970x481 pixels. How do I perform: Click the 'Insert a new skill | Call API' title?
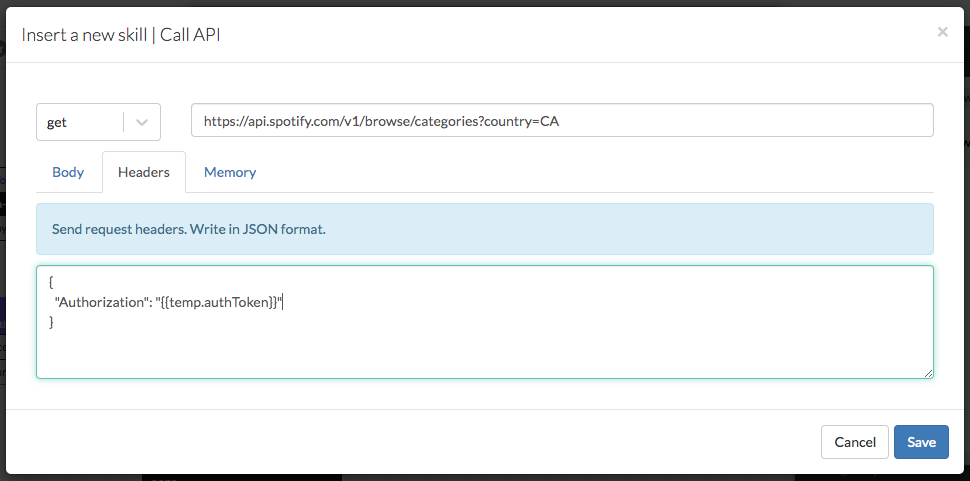[x=121, y=34]
